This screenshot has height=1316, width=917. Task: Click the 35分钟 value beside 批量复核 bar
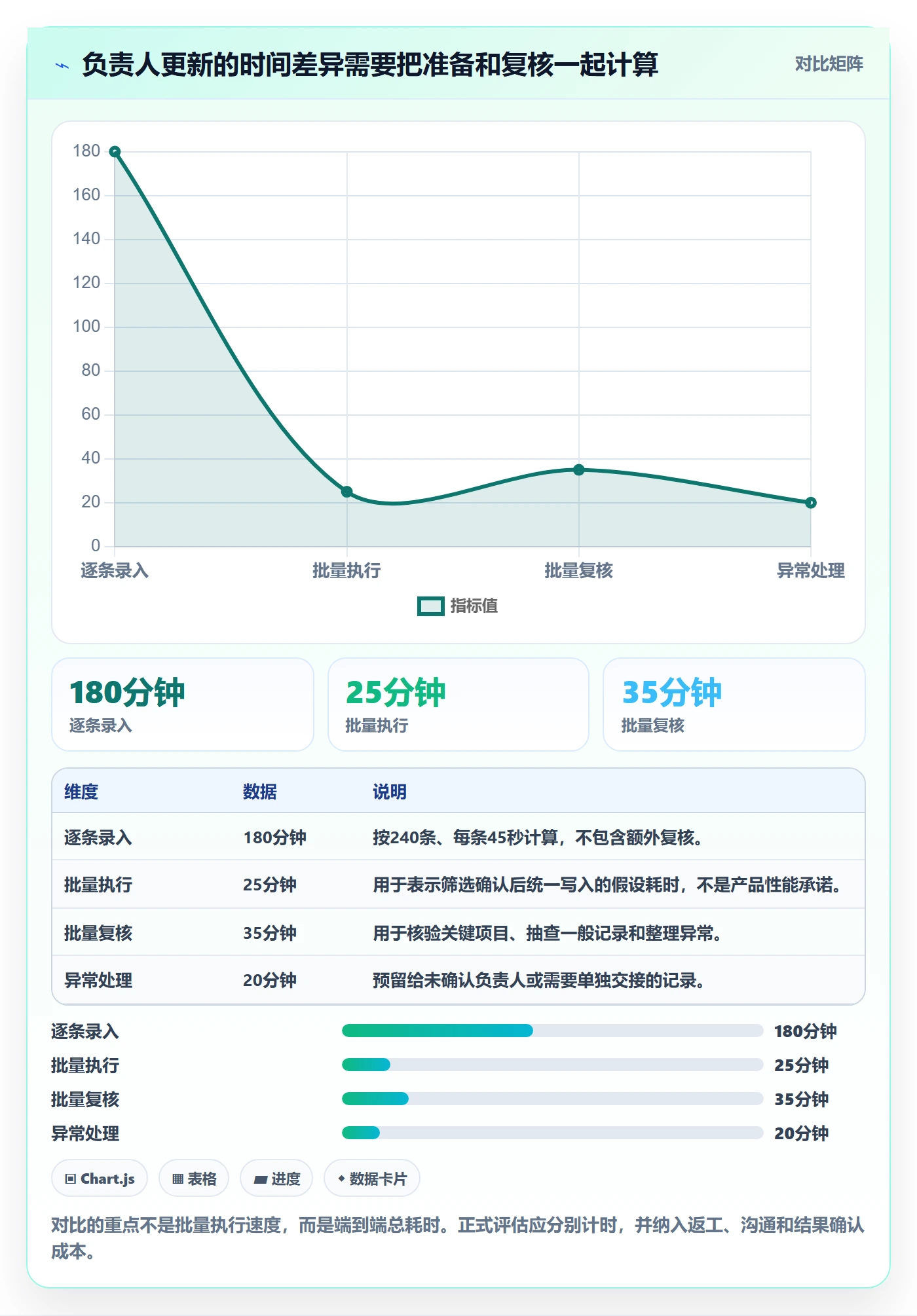point(802,1100)
